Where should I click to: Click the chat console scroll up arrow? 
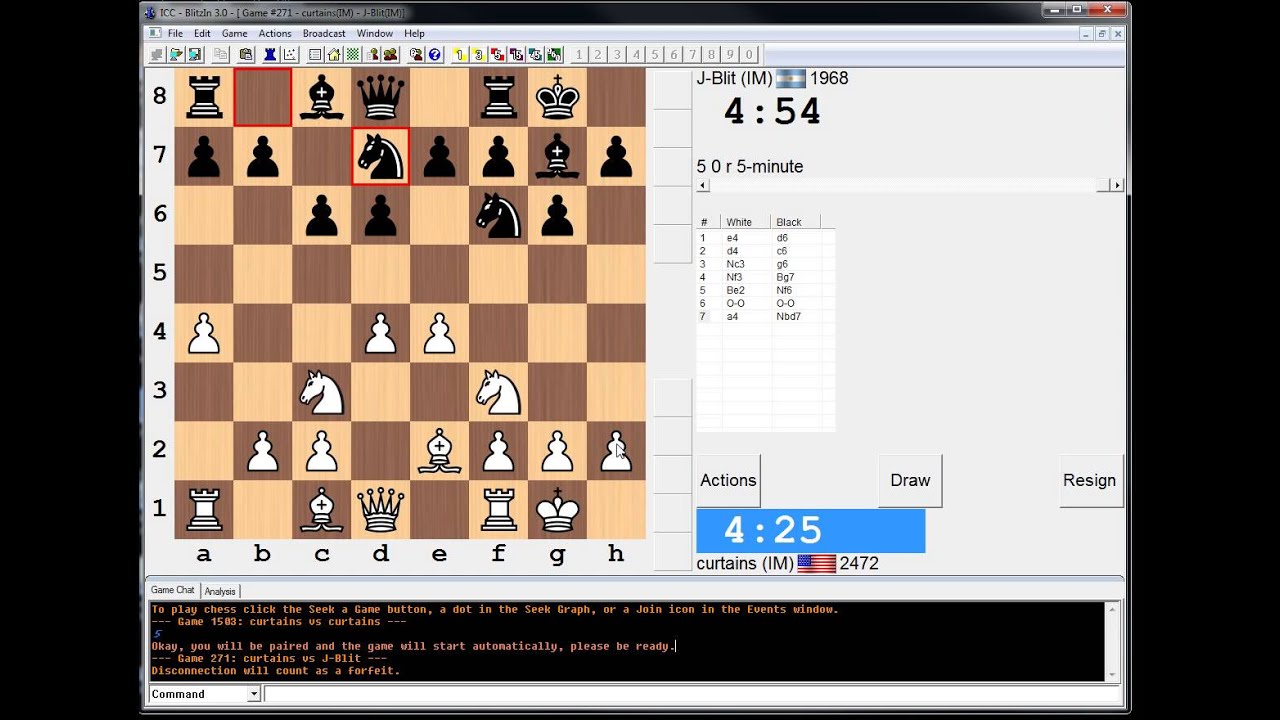[x=1112, y=608]
